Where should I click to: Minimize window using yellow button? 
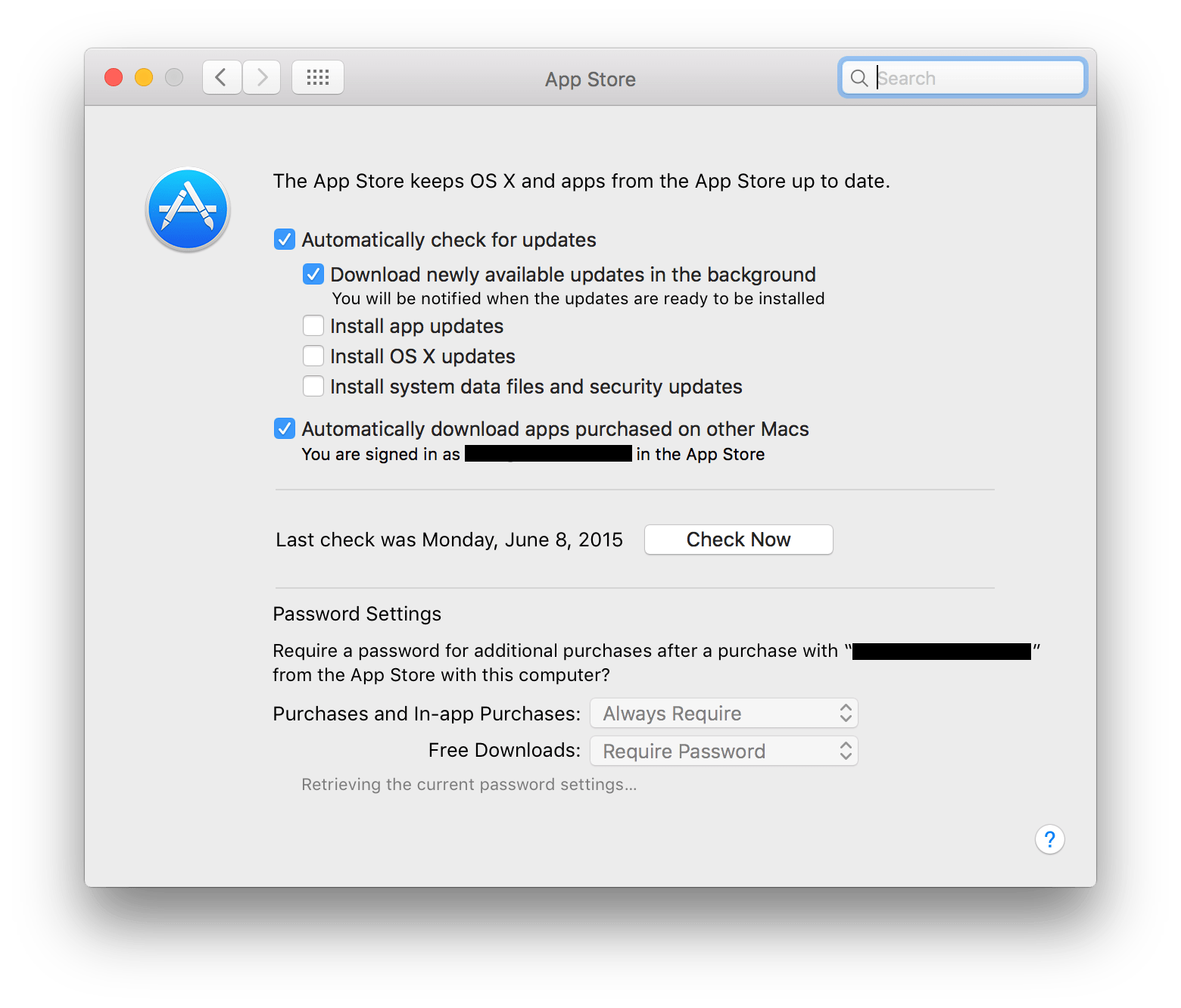[144, 77]
